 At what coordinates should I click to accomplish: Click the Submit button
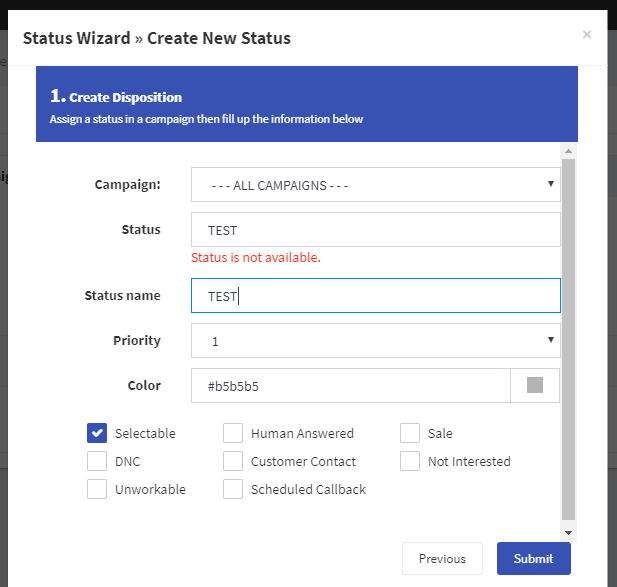point(534,558)
